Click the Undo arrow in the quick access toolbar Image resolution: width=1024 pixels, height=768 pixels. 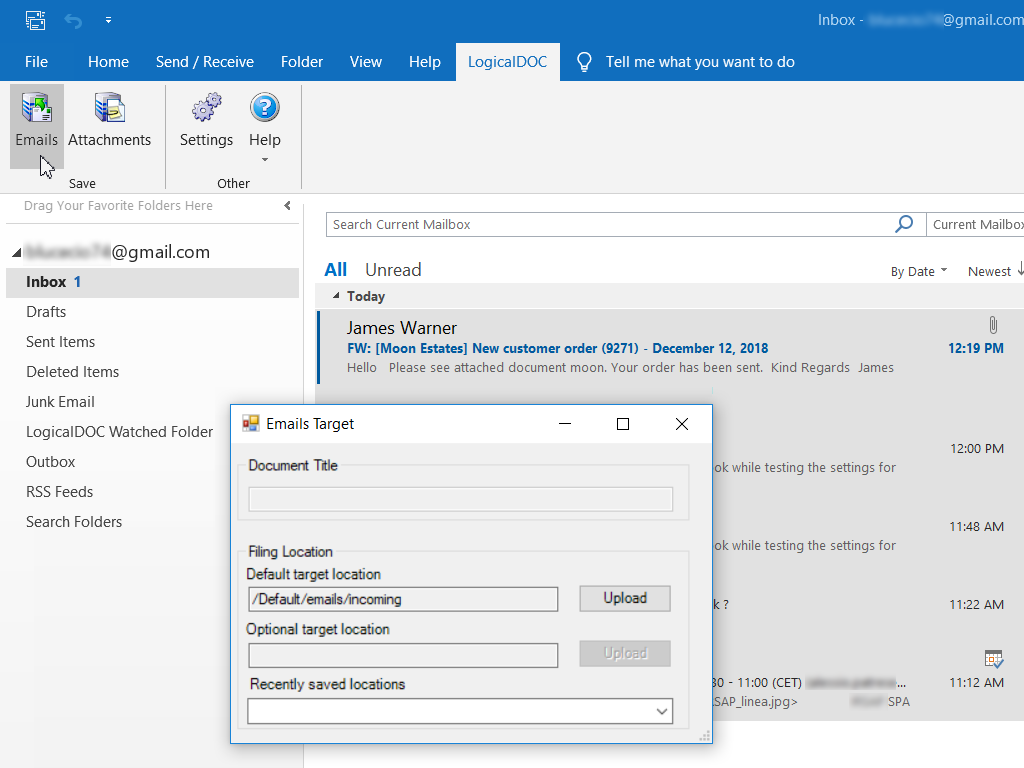click(x=73, y=20)
